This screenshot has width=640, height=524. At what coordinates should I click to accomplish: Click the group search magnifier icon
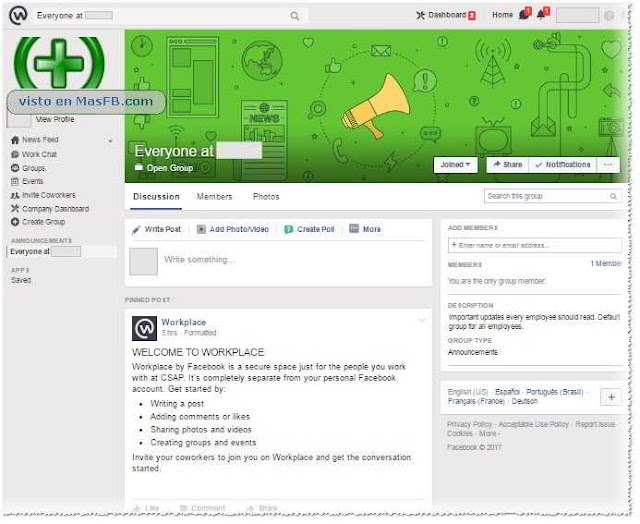613,196
